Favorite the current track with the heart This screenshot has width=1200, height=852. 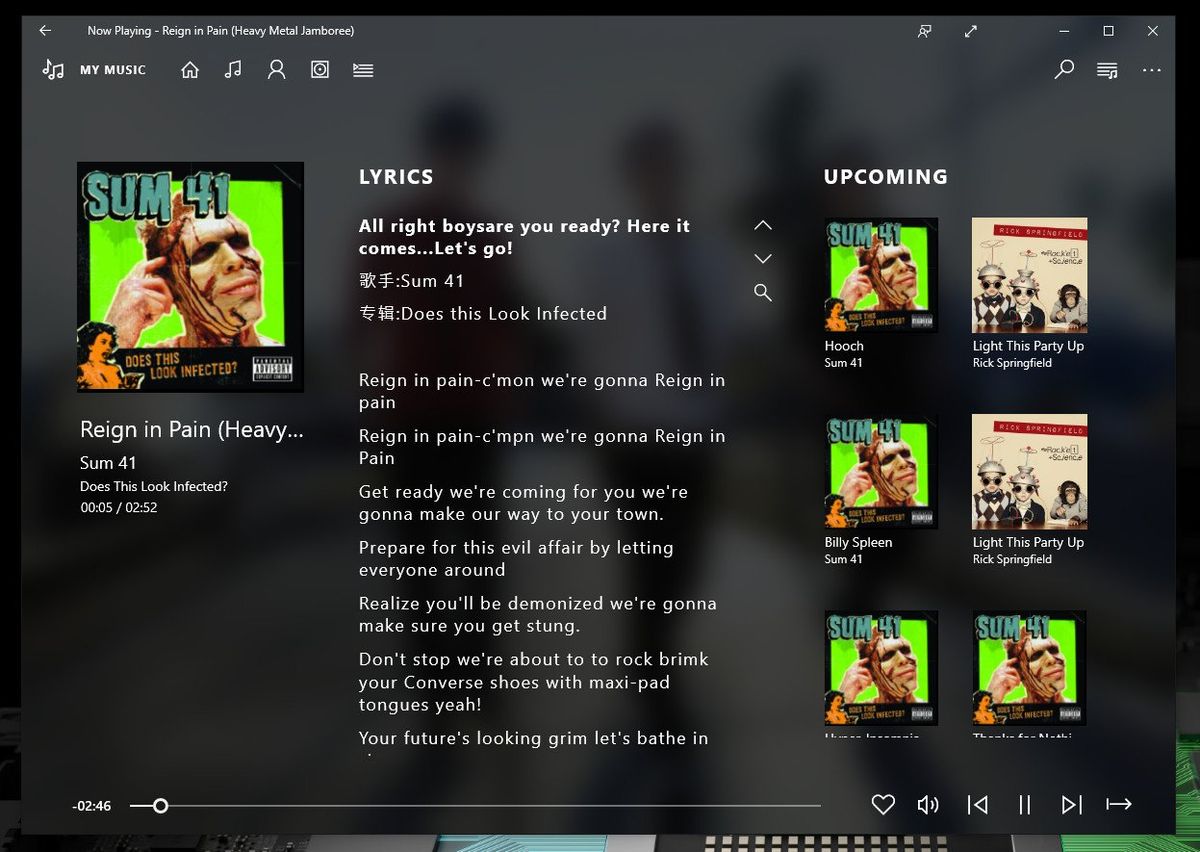tap(883, 804)
